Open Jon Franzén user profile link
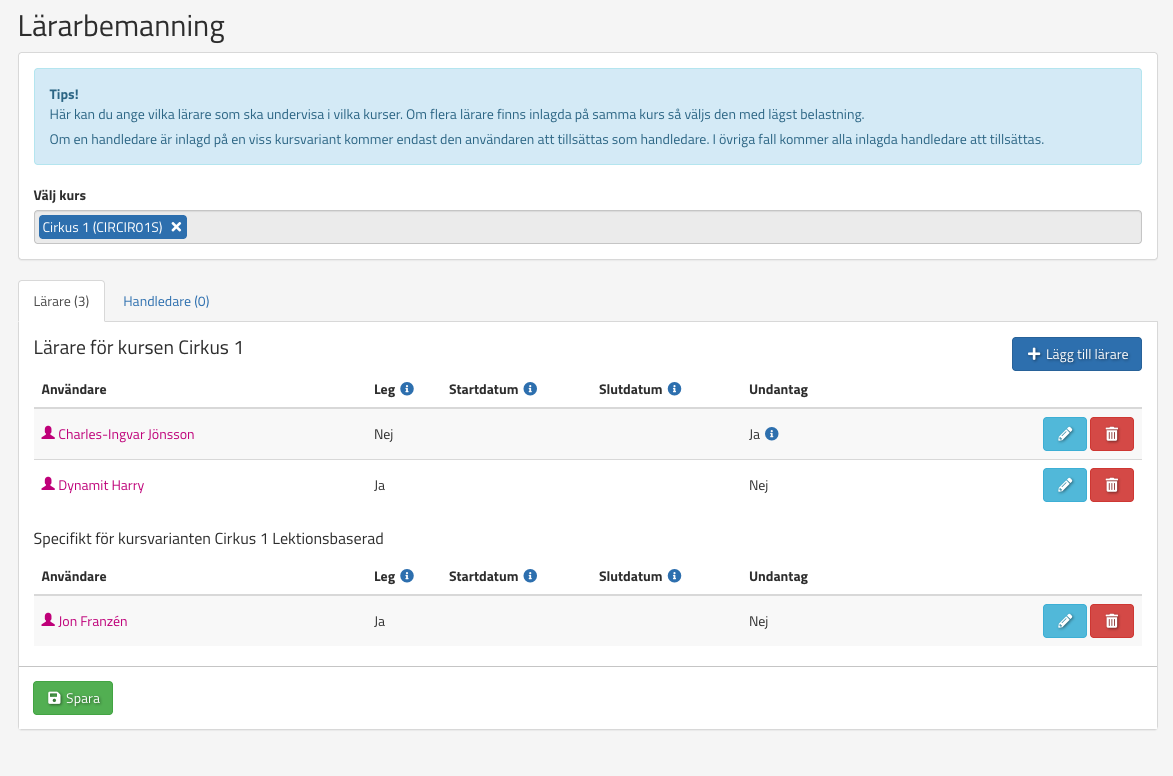This screenshot has width=1173, height=776. (92, 621)
